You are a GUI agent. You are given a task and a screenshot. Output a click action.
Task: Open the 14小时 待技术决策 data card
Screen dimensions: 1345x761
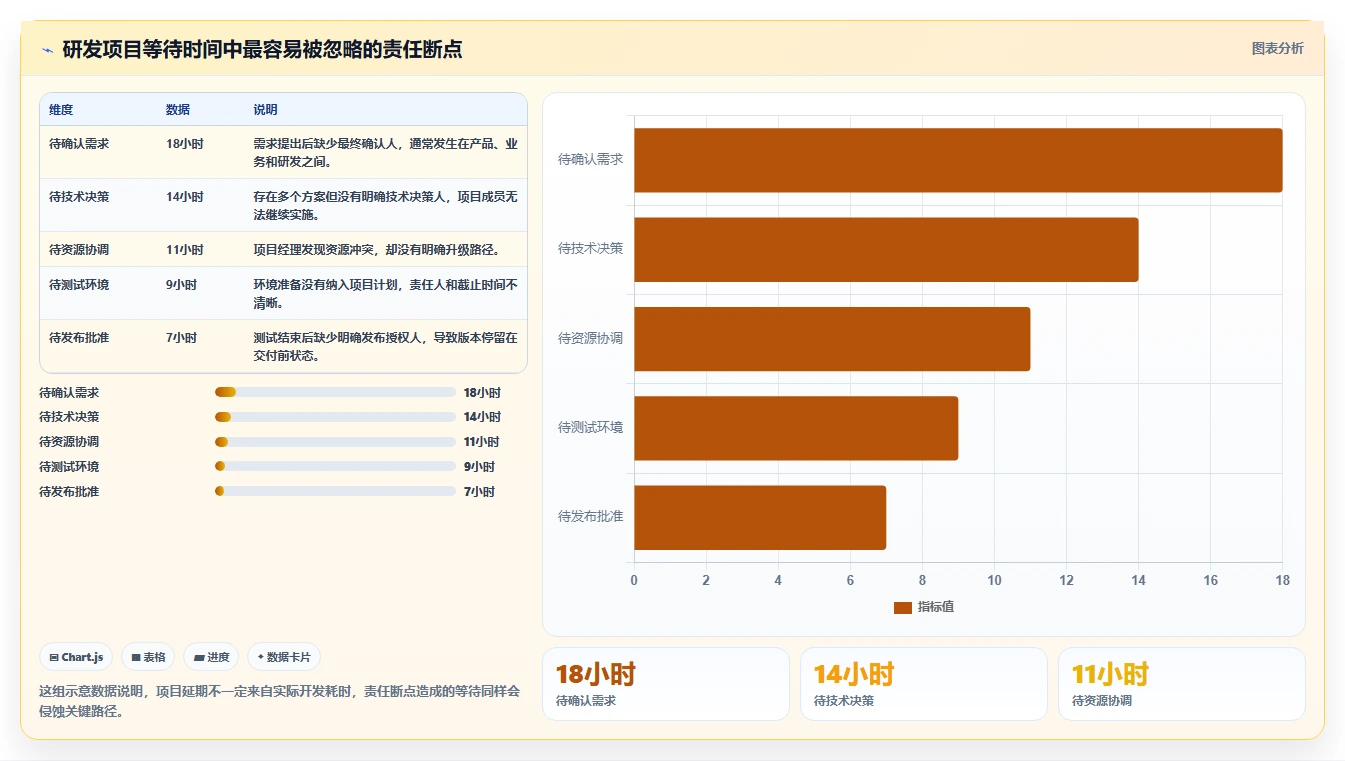point(924,684)
